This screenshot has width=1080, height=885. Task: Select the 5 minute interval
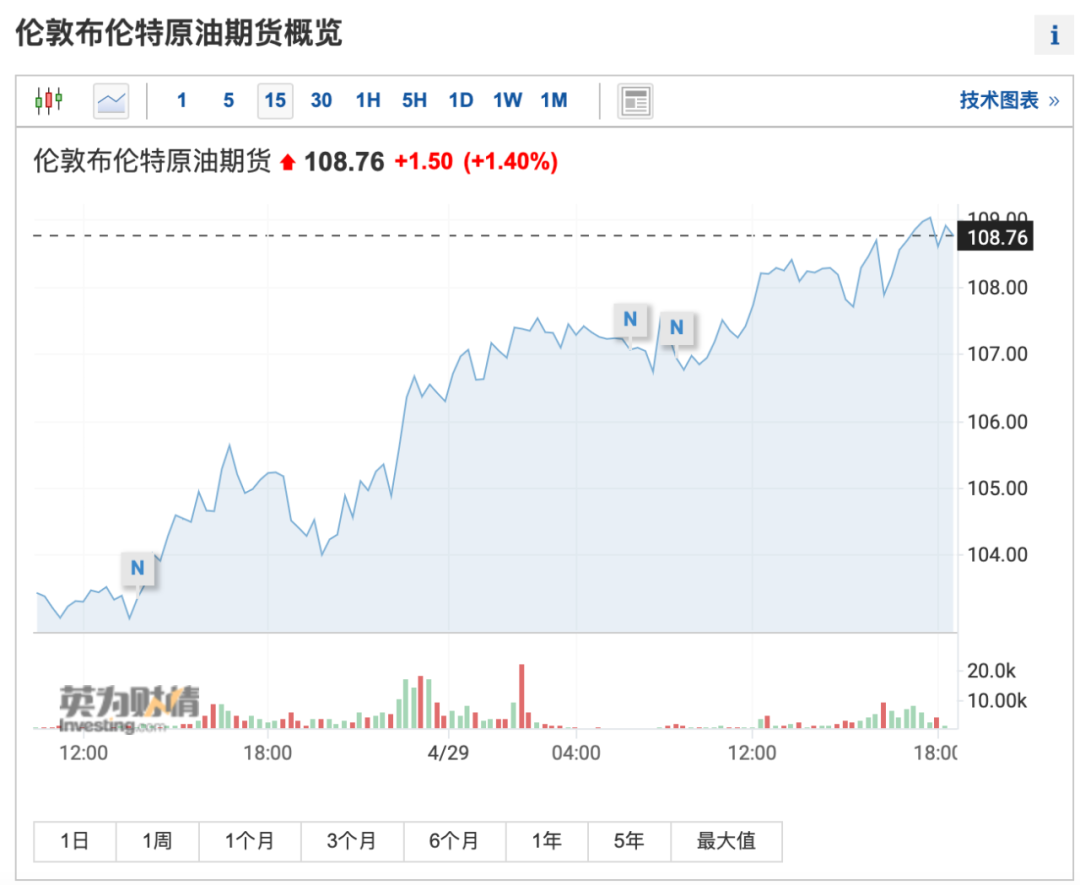click(229, 101)
